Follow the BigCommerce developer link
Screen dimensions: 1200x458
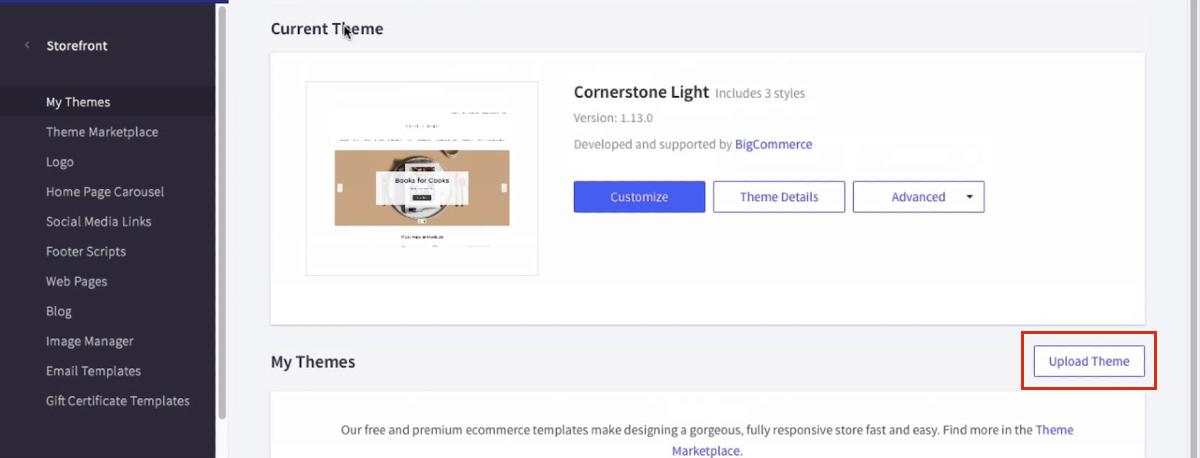tap(773, 144)
